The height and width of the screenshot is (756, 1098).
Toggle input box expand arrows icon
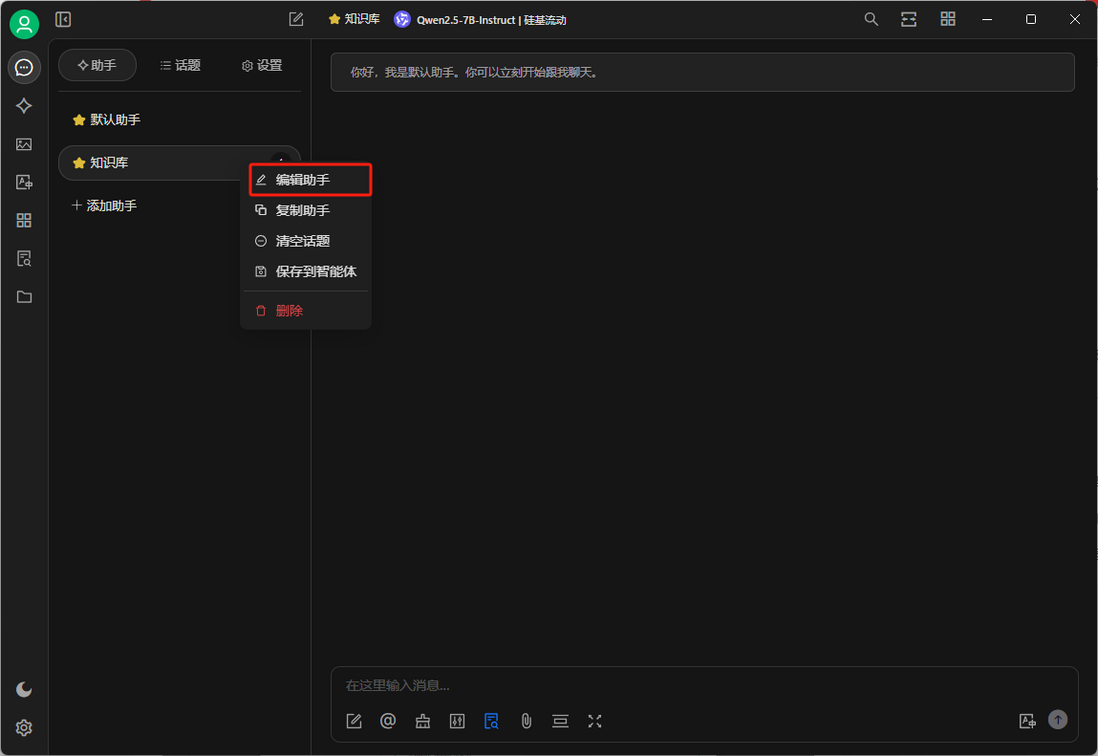pos(595,721)
